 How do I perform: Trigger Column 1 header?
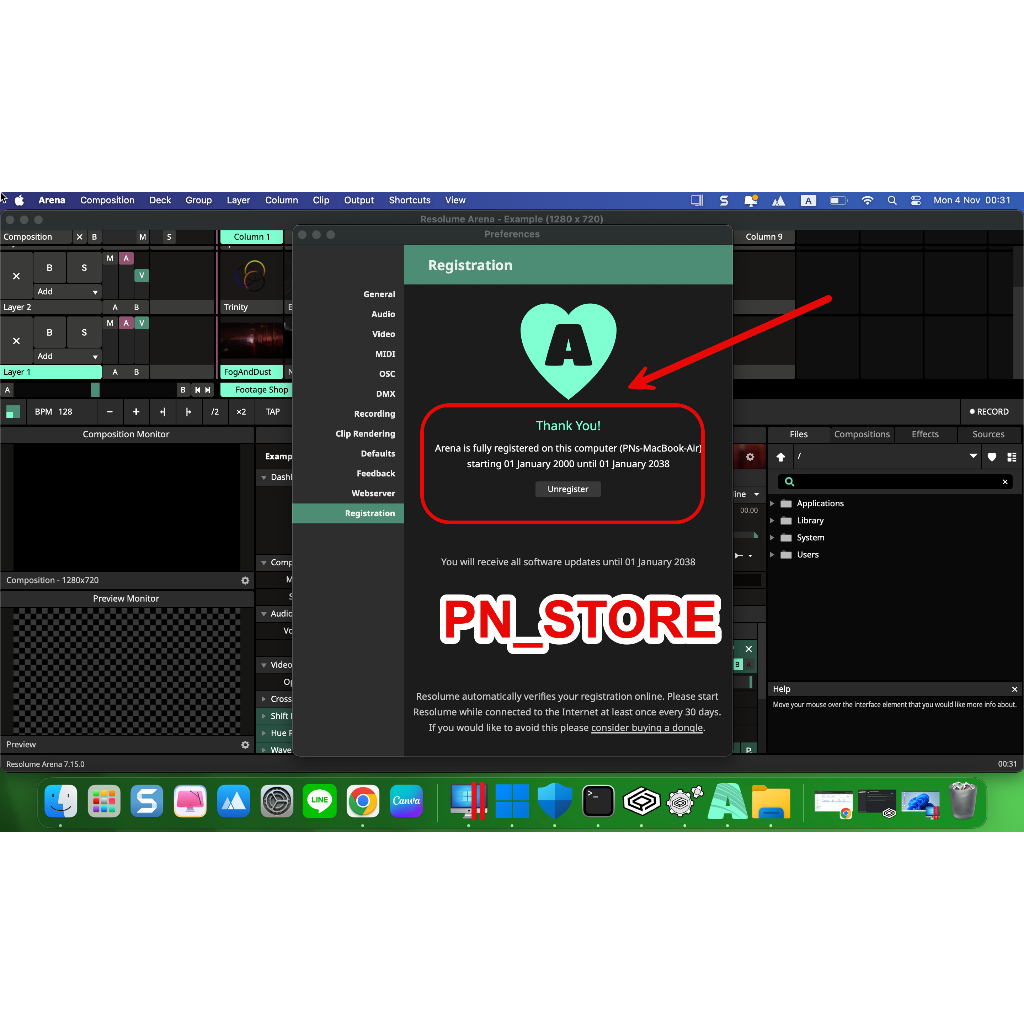click(x=251, y=237)
